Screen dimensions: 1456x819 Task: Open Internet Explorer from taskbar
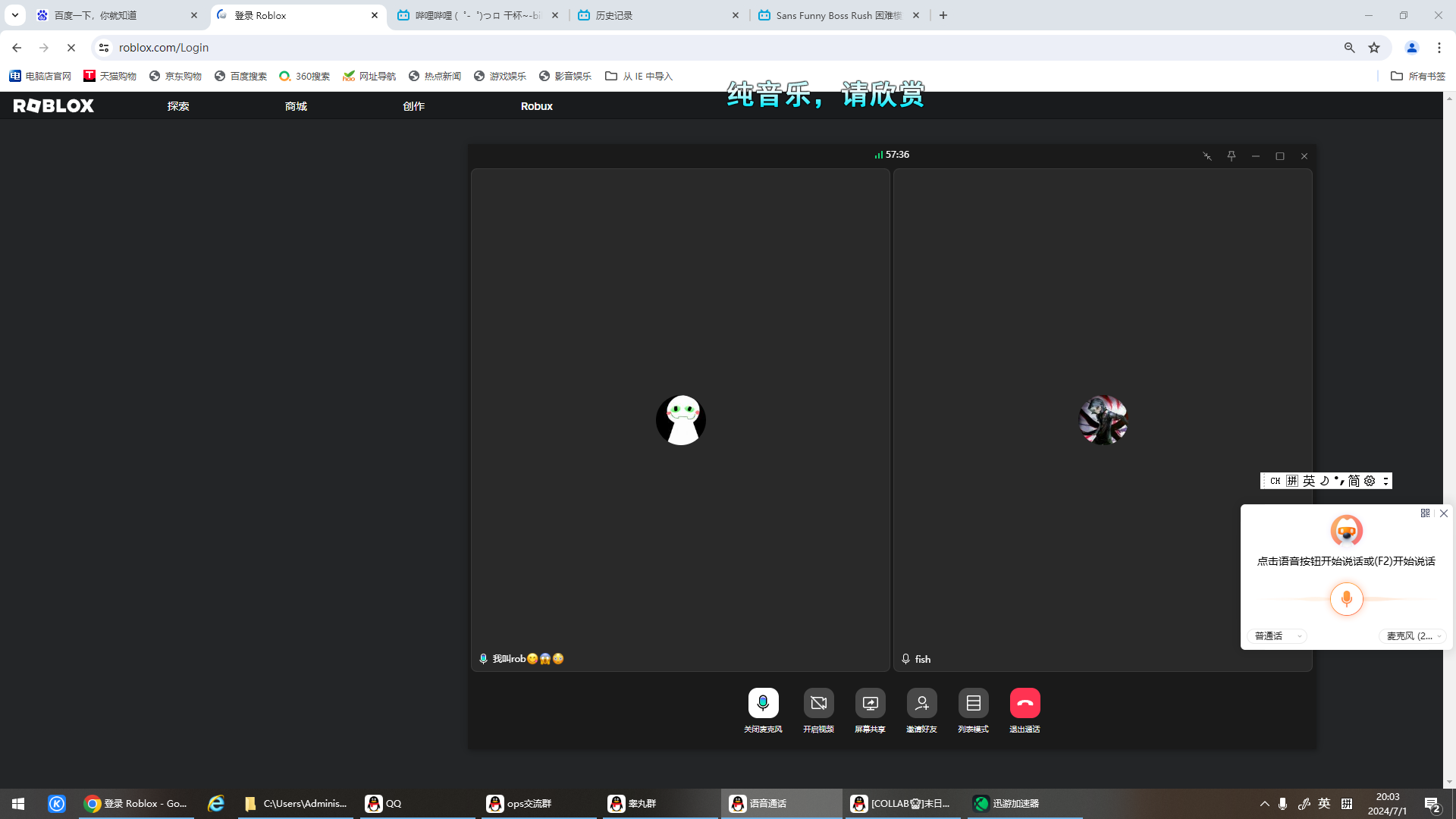pos(216,804)
